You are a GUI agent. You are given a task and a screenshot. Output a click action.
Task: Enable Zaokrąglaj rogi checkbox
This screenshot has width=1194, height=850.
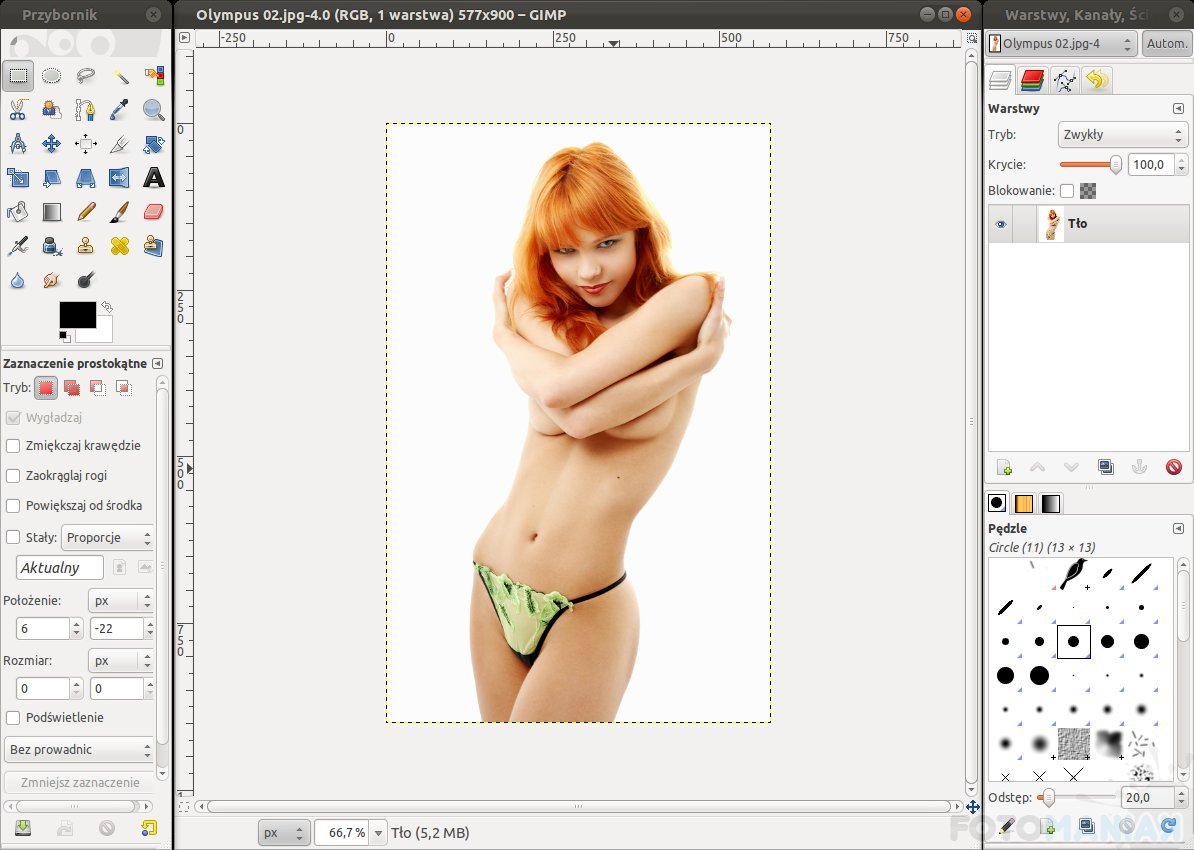pyautogui.click(x=13, y=476)
